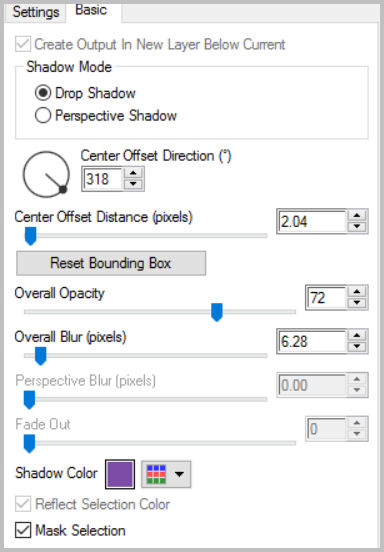Open the shadow color palette dropdown arrow

[180, 474]
